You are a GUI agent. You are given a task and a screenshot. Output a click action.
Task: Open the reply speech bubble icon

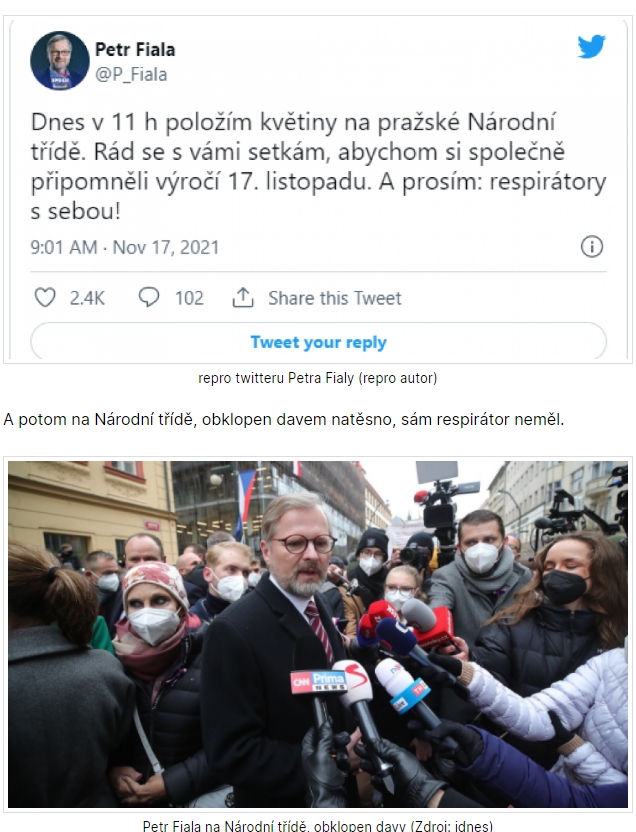pyautogui.click(x=149, y=297)
